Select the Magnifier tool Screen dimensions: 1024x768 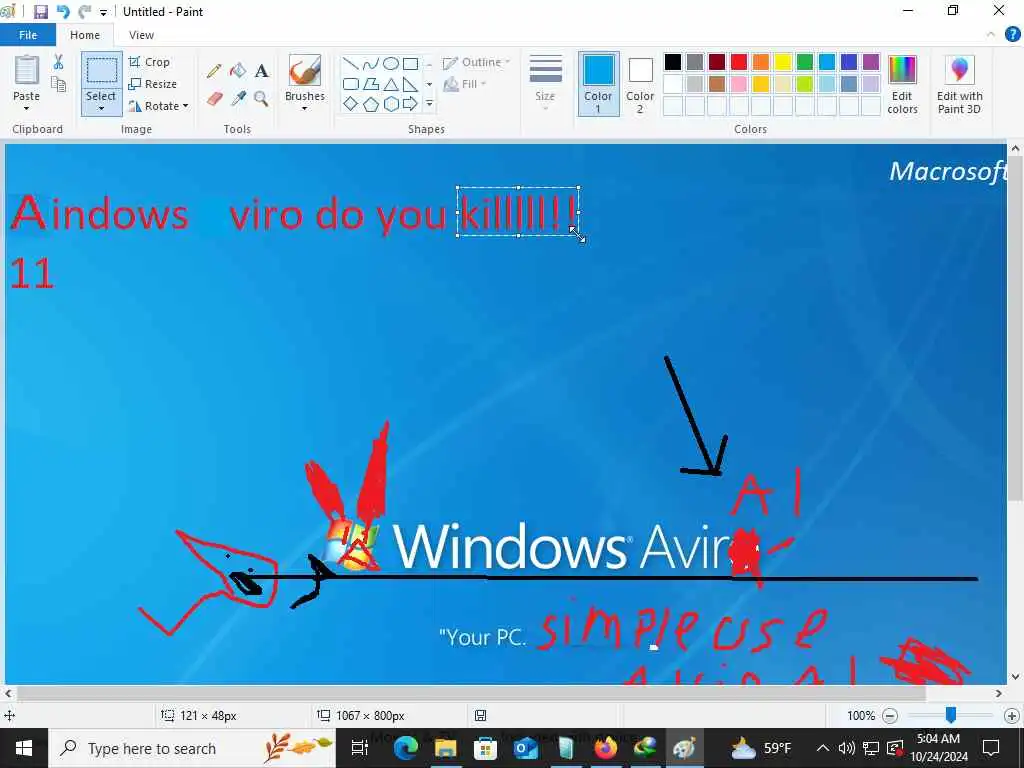(261, 99)
